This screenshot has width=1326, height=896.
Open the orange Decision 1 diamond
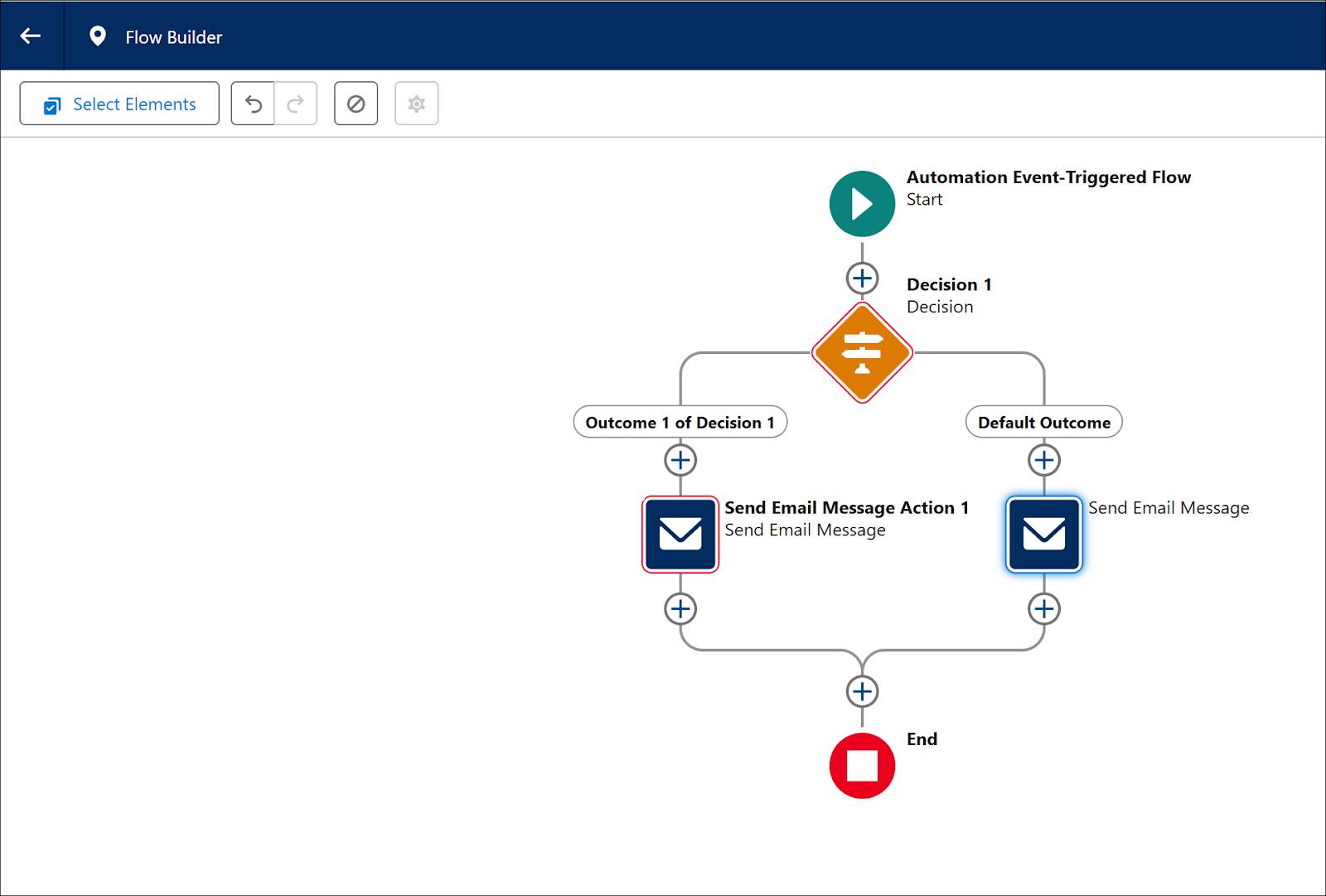[x=862, y=352]
